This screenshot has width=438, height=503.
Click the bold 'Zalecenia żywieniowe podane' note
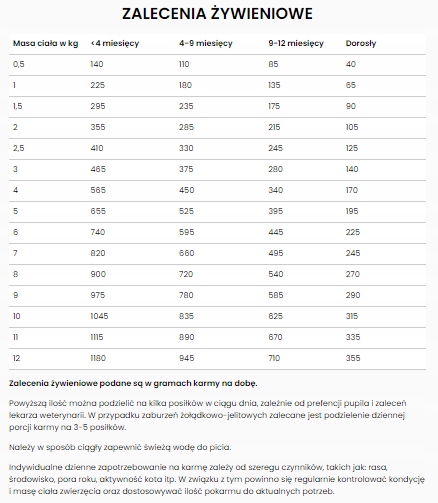point(133,383)
